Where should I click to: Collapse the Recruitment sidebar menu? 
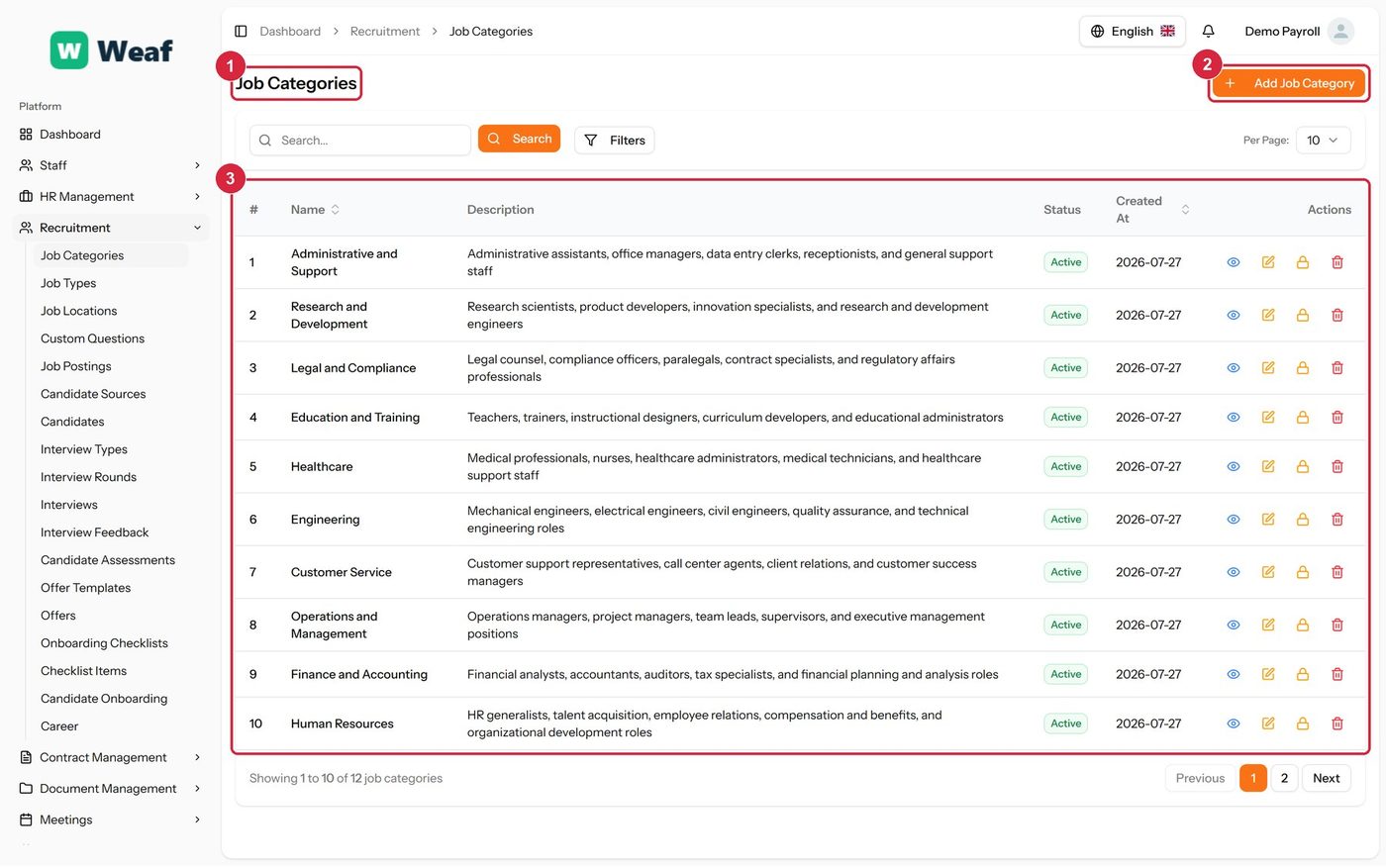coord(111,228)
